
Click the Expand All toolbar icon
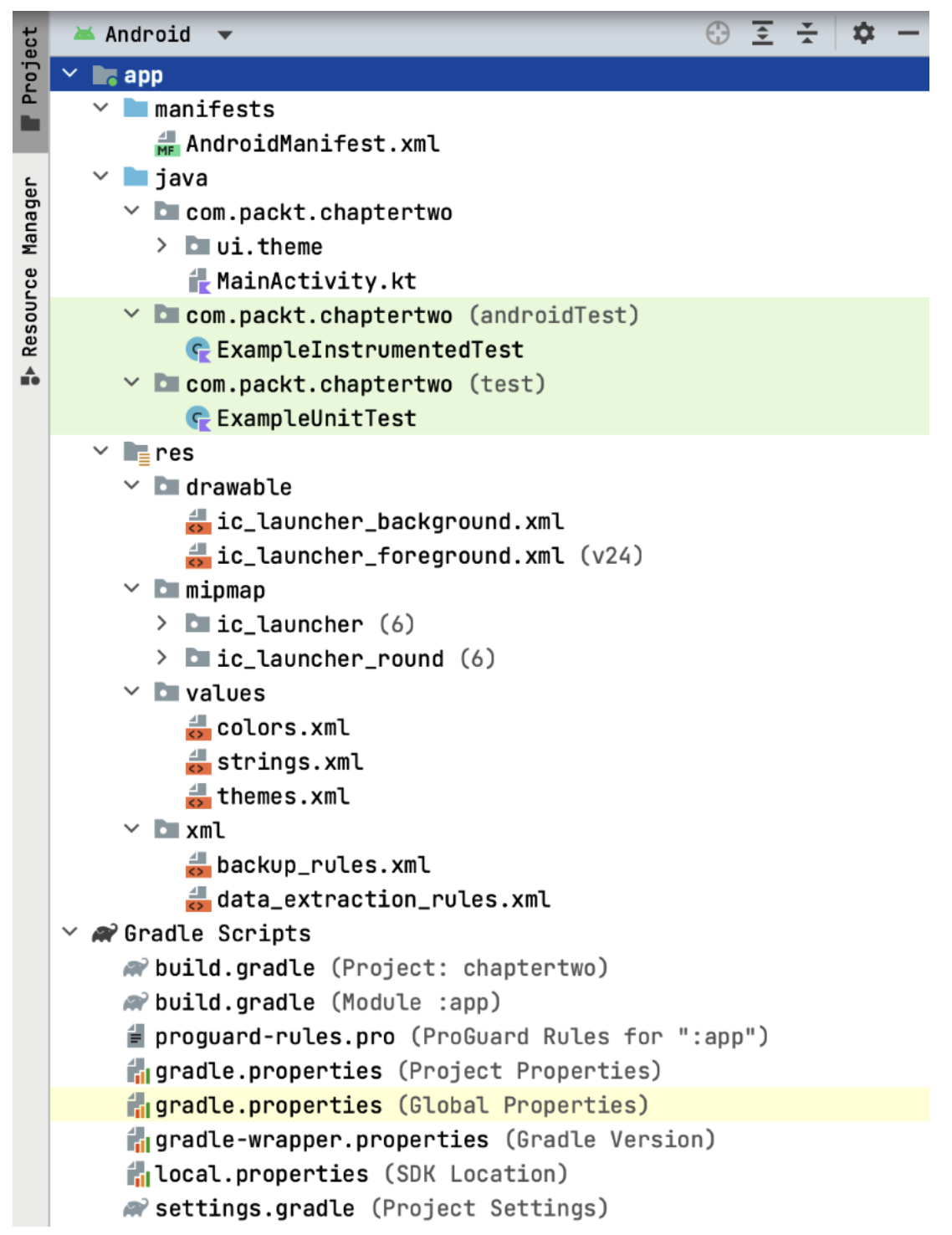click(x=762, y=33)
